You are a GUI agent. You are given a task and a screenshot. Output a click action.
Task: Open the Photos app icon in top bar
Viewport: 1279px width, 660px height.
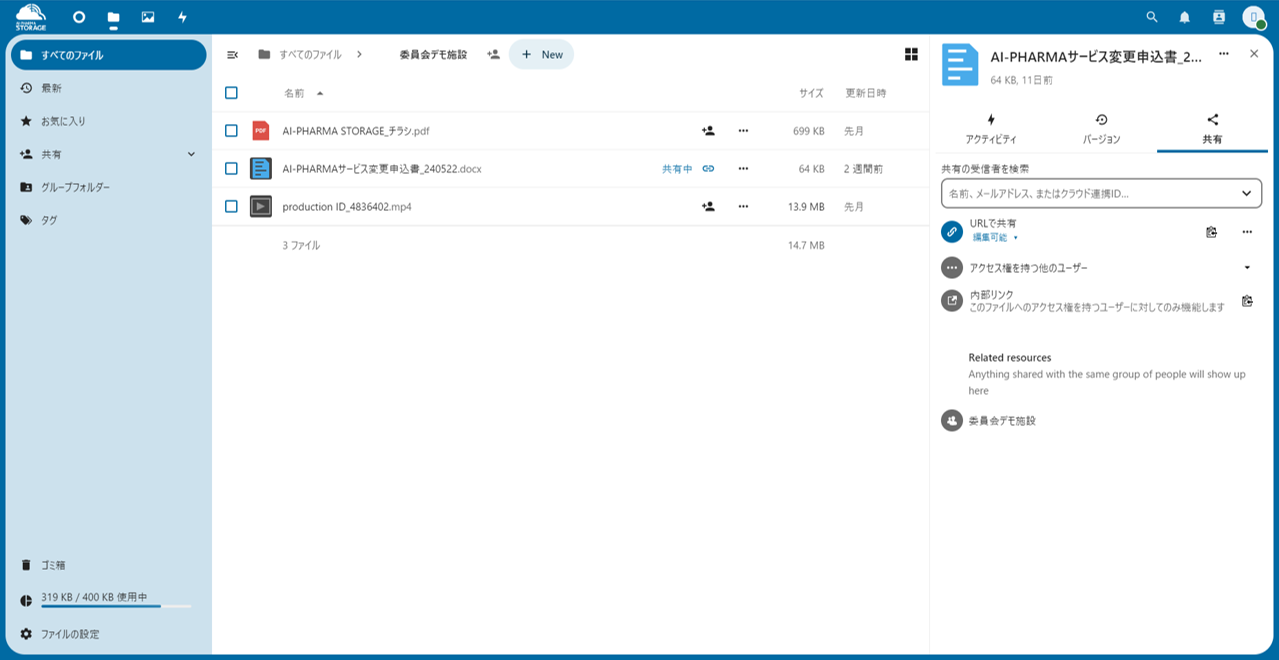(x=148, y=17)
